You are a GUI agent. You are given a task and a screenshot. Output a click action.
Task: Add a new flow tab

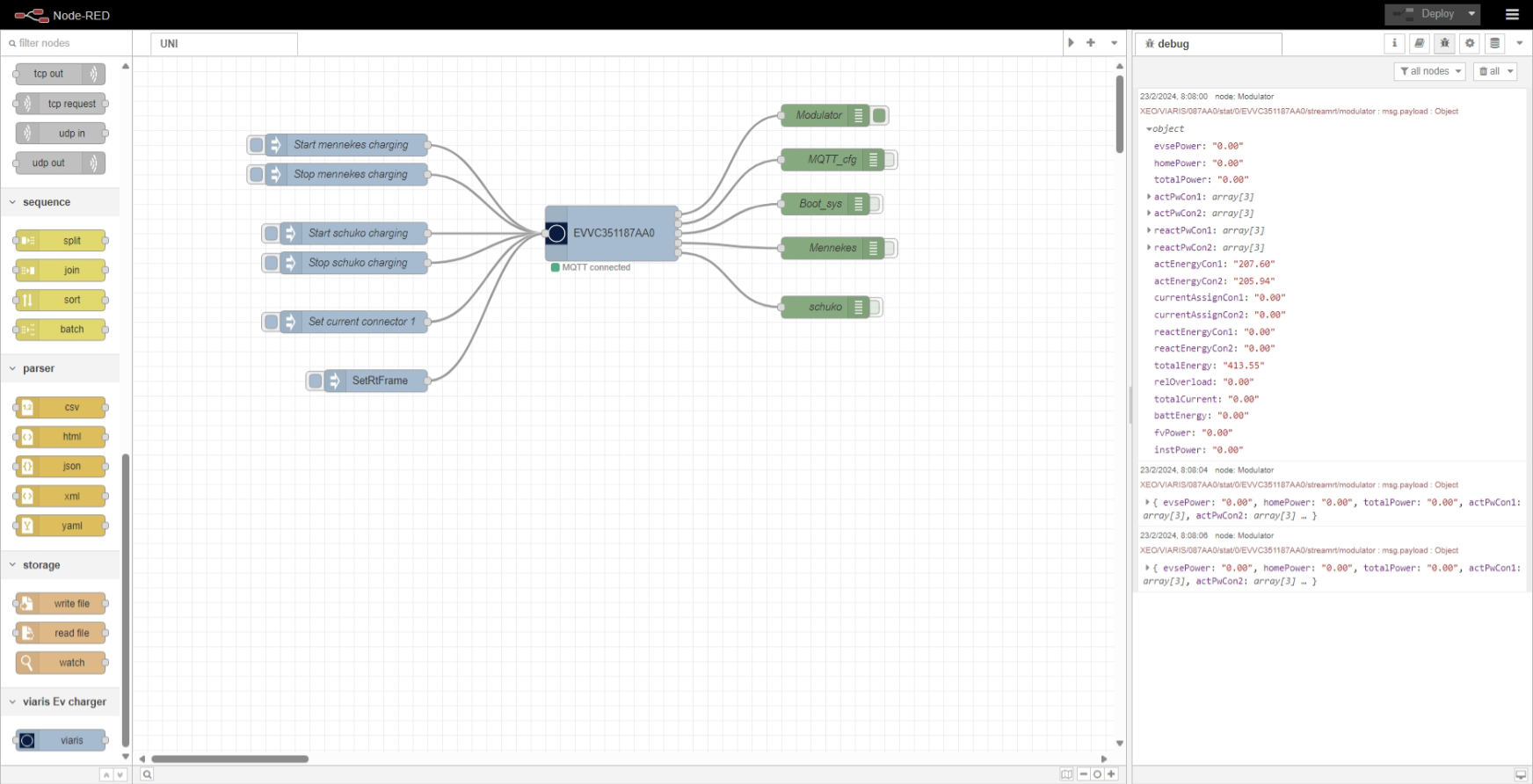1091,43
